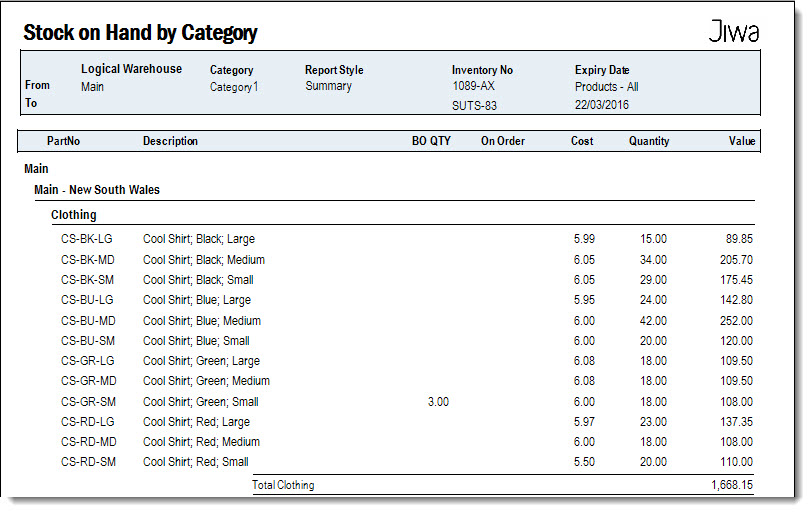The image size is (810, 512).
Task: Click value '205.70' in the CS-BK-MD row
Action: tap(736, 259)
